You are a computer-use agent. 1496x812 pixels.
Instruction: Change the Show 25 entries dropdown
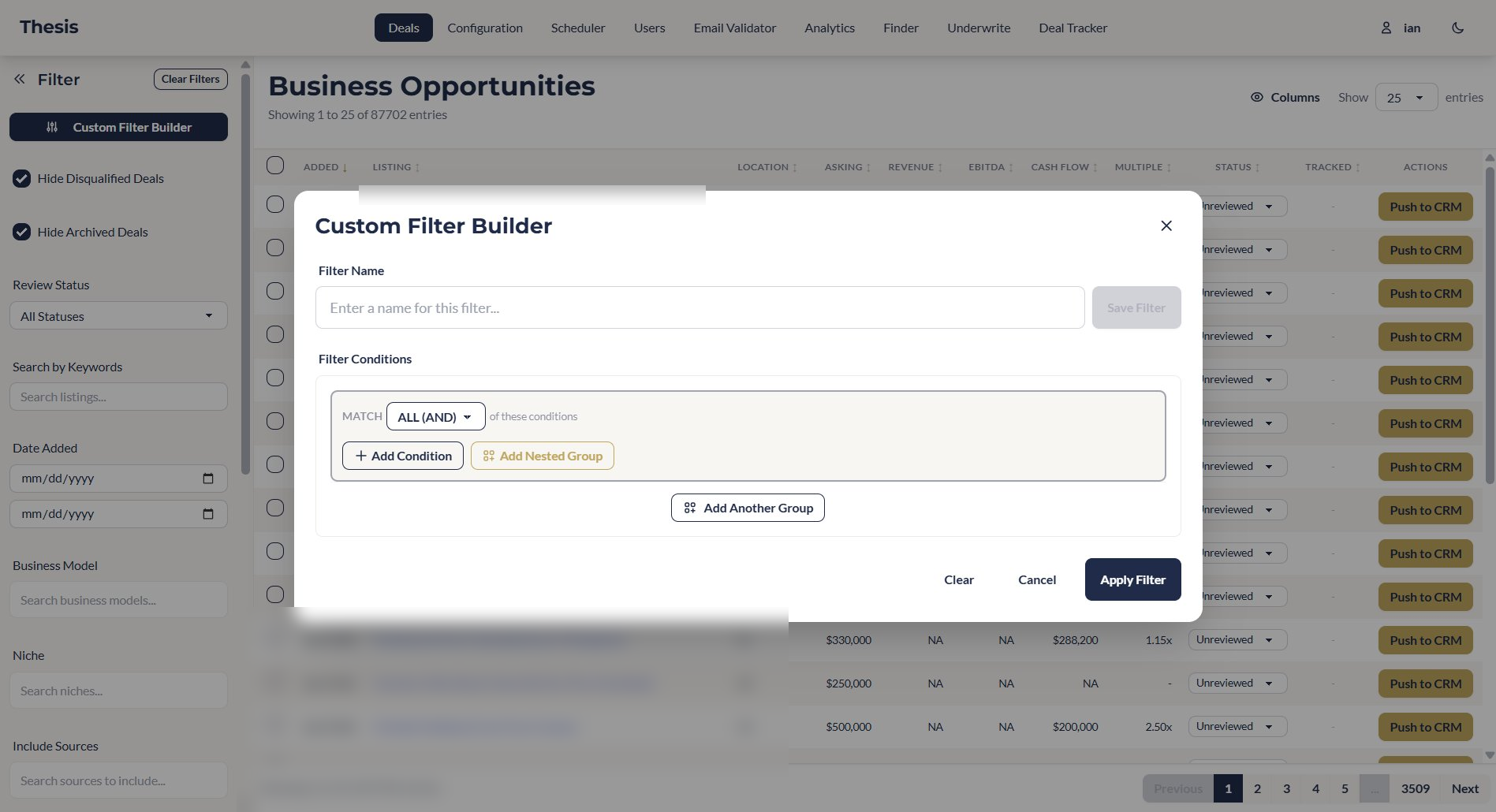[1405, 97]
